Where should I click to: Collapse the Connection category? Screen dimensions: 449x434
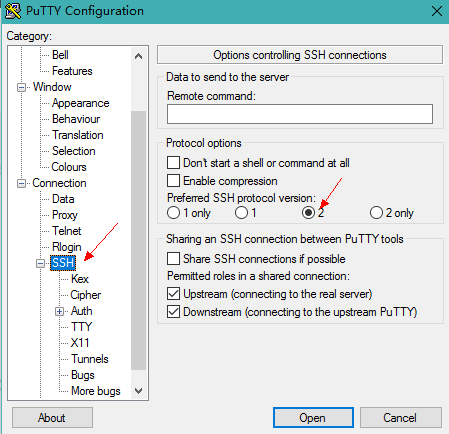[x=21, y=184]
